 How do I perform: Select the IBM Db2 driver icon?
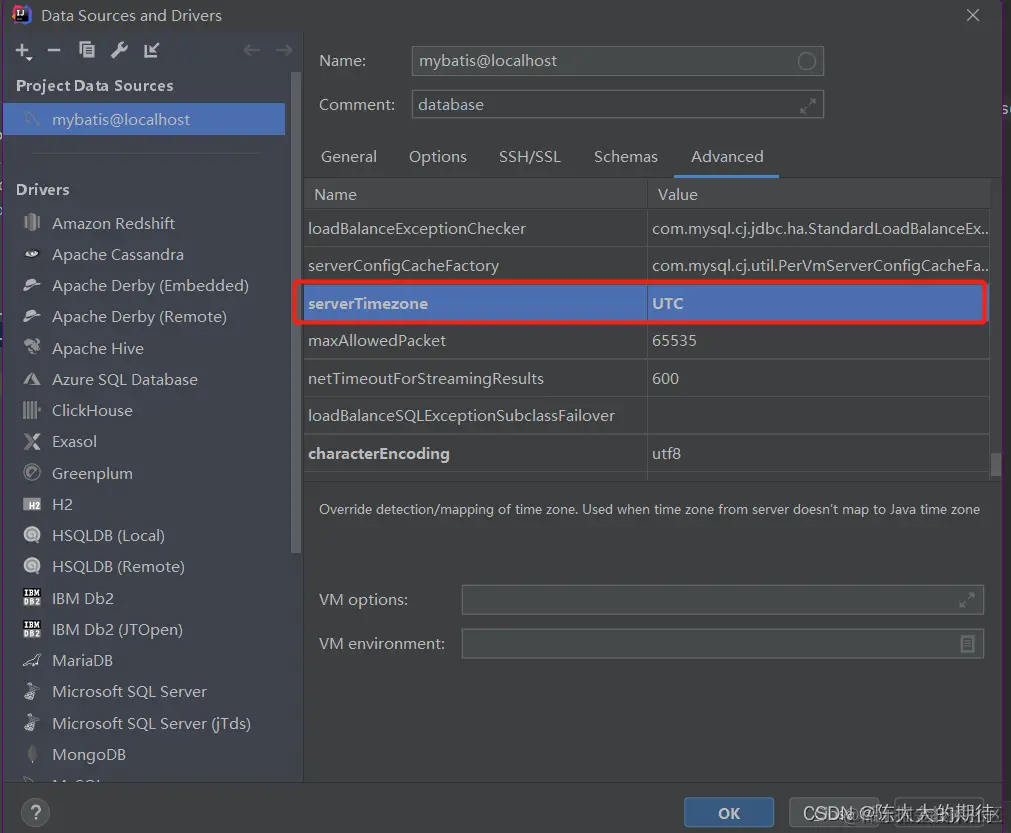coord(32,598)
